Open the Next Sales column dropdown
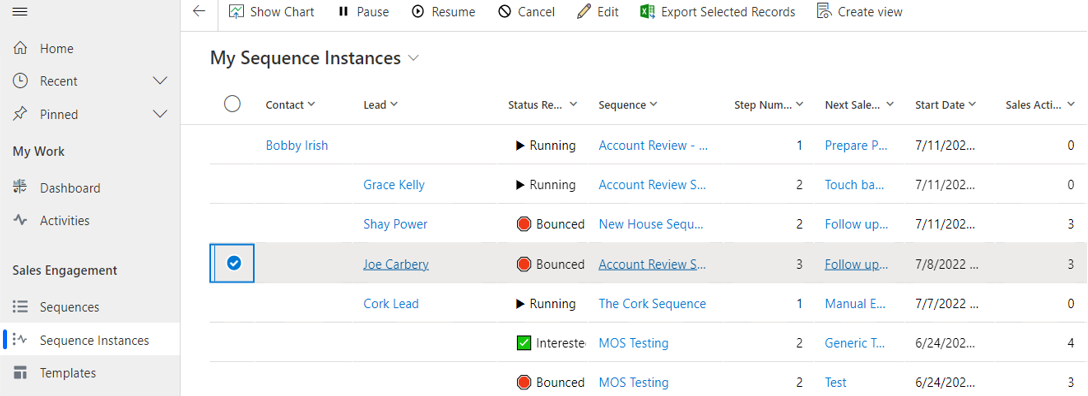The height and width of the screenshot is (396, 1088). click(890, 105)
